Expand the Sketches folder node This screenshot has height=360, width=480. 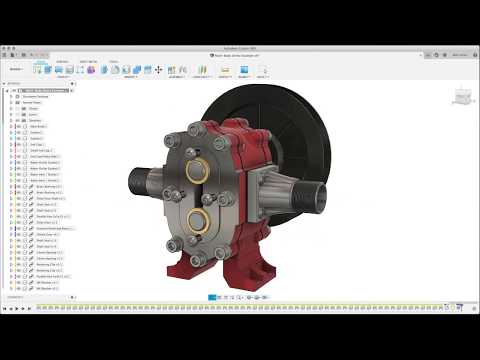11,121
